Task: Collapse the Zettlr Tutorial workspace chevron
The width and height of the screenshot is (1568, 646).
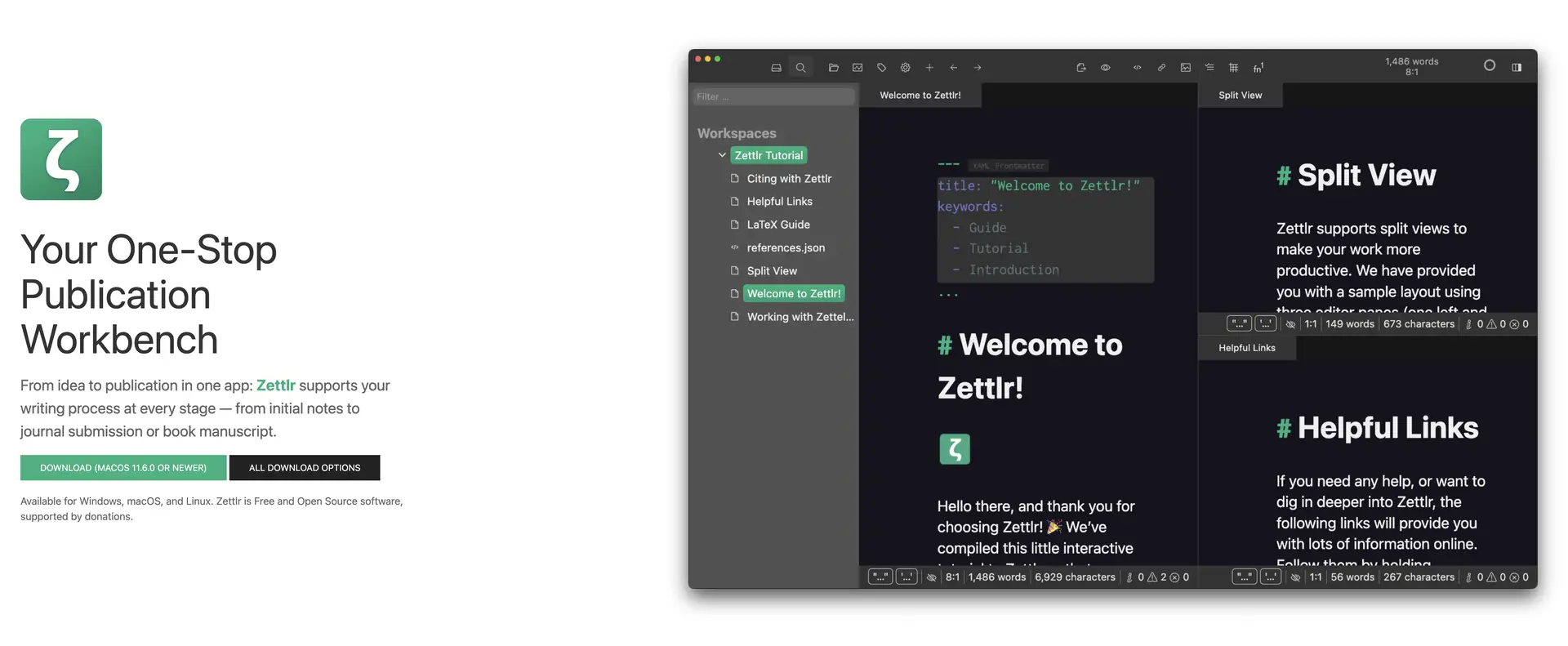Action: [x=722, y=155]
